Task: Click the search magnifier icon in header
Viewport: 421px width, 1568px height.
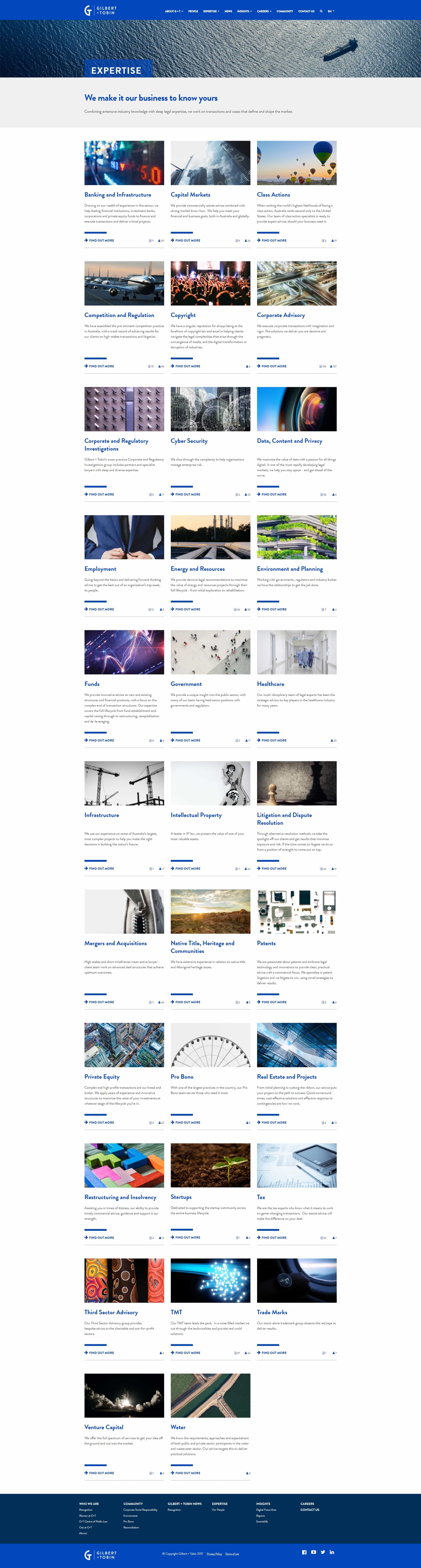Action: pyautogui.click(x=321, y=11)
